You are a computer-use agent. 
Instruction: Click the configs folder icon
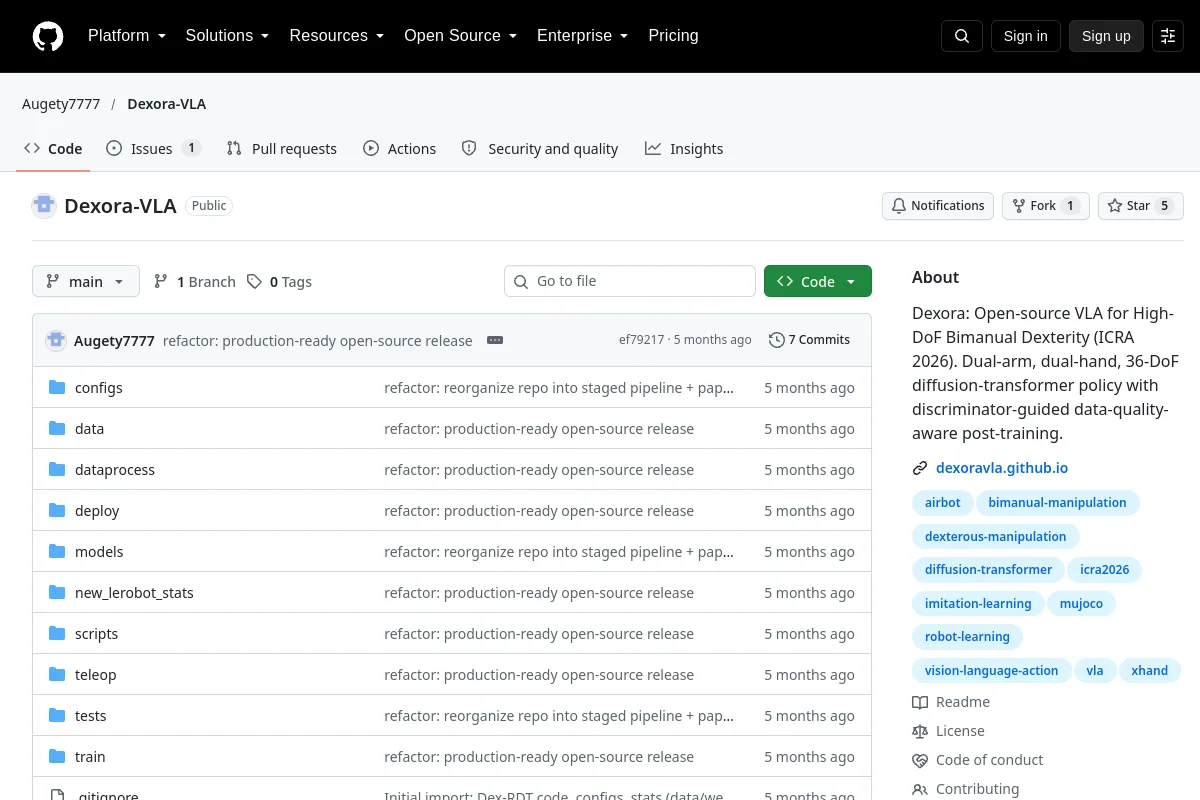(x=57, y=388)
